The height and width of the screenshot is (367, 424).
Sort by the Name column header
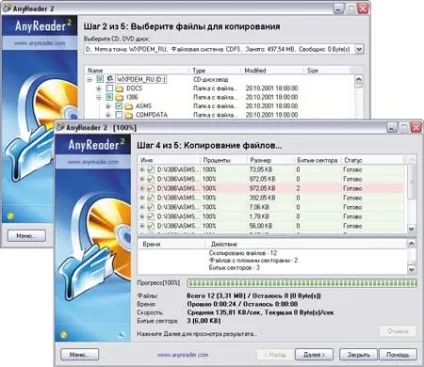click(137, 70)
